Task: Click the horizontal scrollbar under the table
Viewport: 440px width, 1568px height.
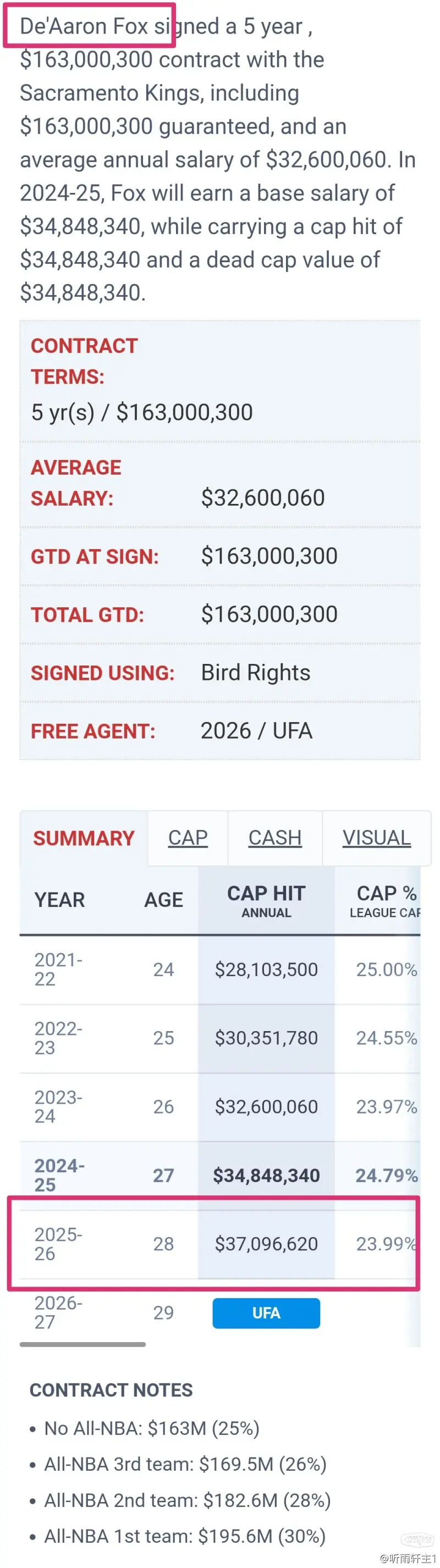Action: tap(83, 1344)
